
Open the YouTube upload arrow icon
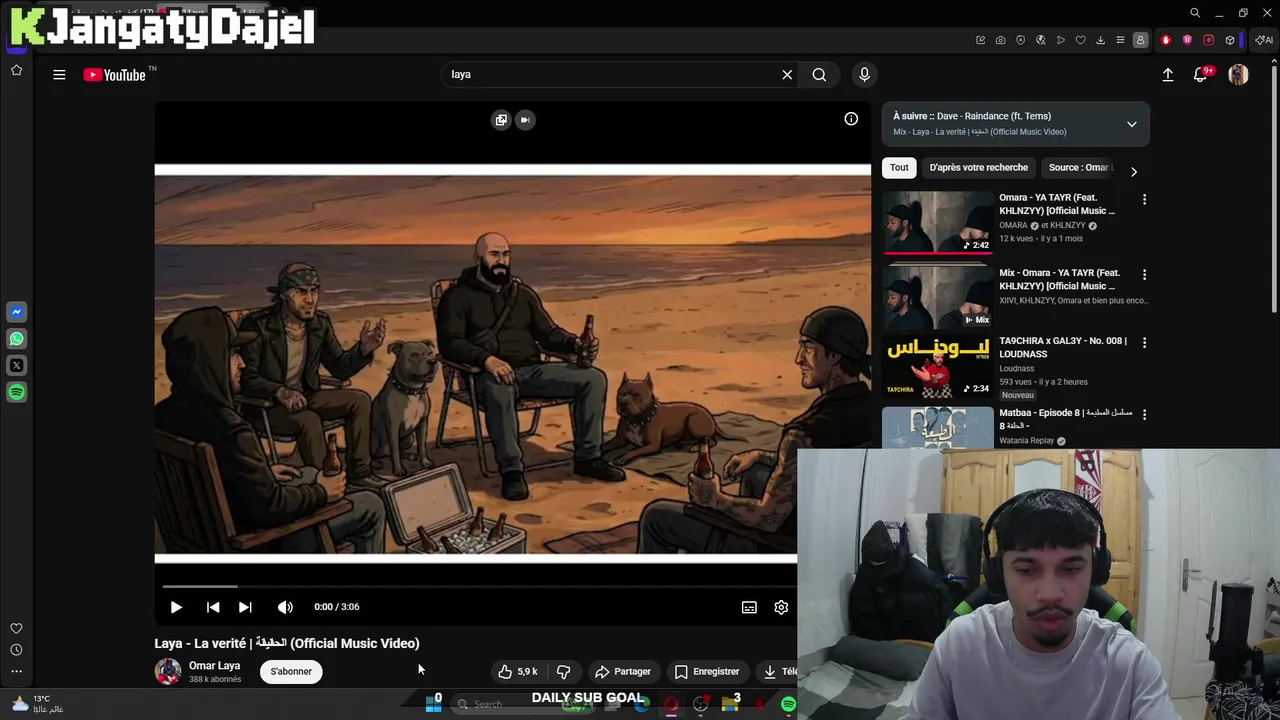tap(1167, 74)
